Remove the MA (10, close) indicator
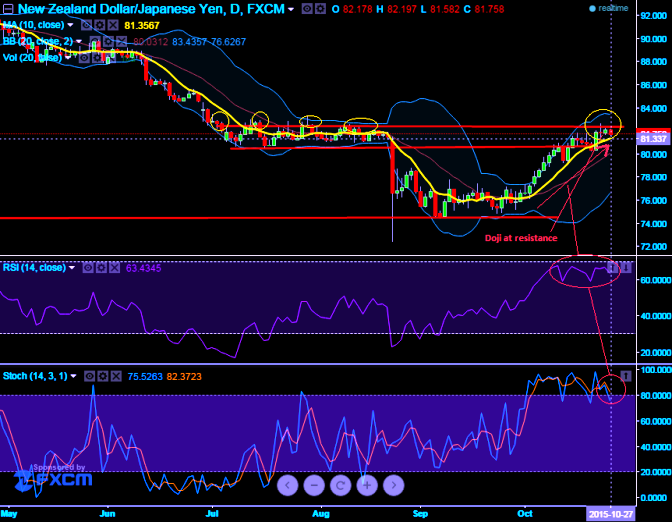This screenshot has width=672, height=522. (113, 25)
